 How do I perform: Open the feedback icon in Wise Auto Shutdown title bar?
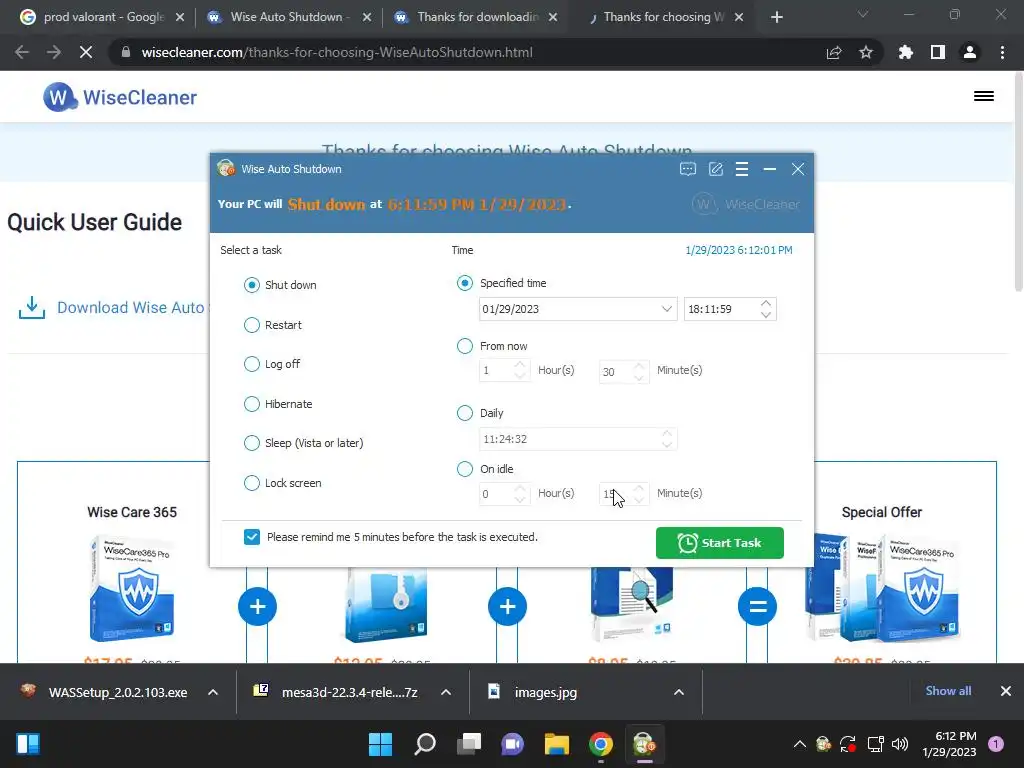click(688, 169)
